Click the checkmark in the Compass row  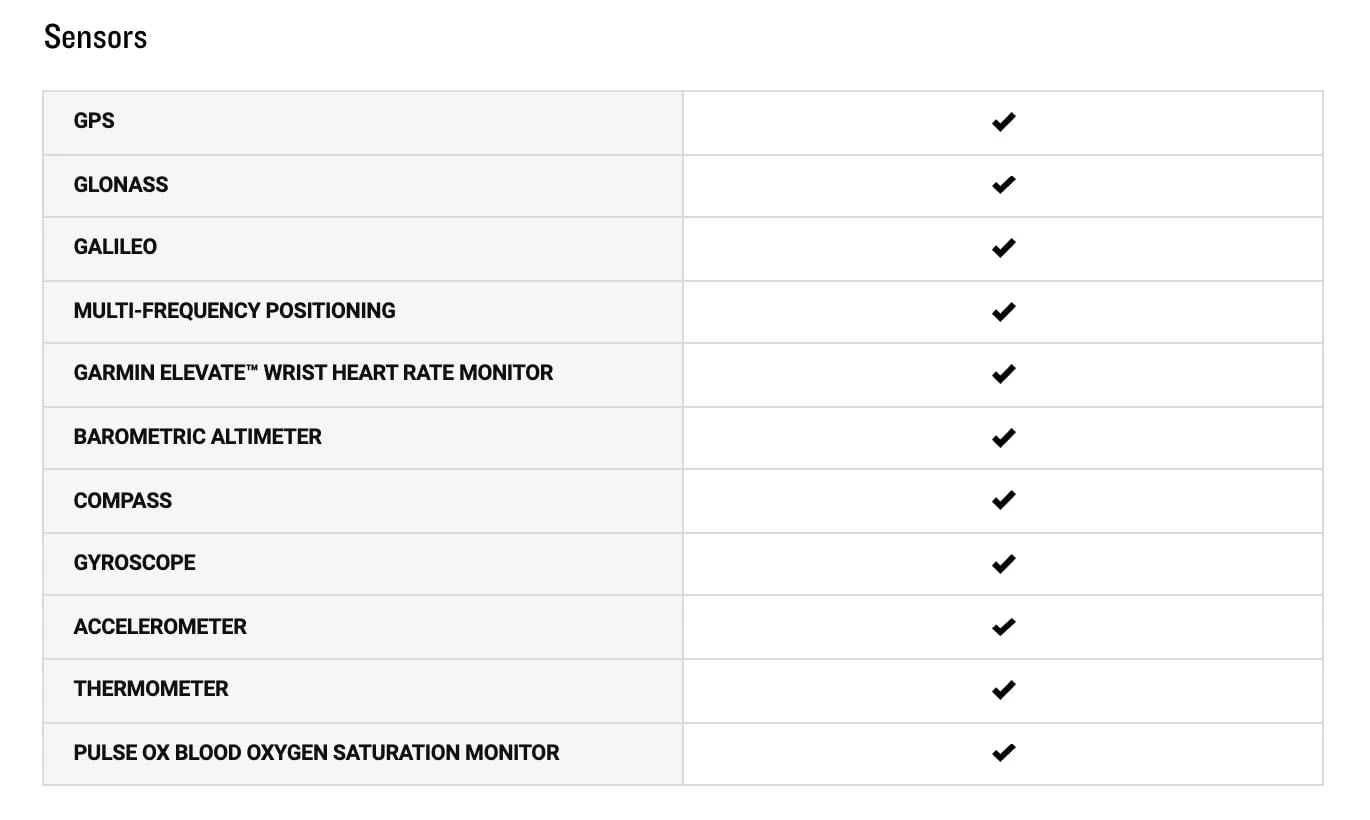pyautogui.click(x=1003, y=500)
